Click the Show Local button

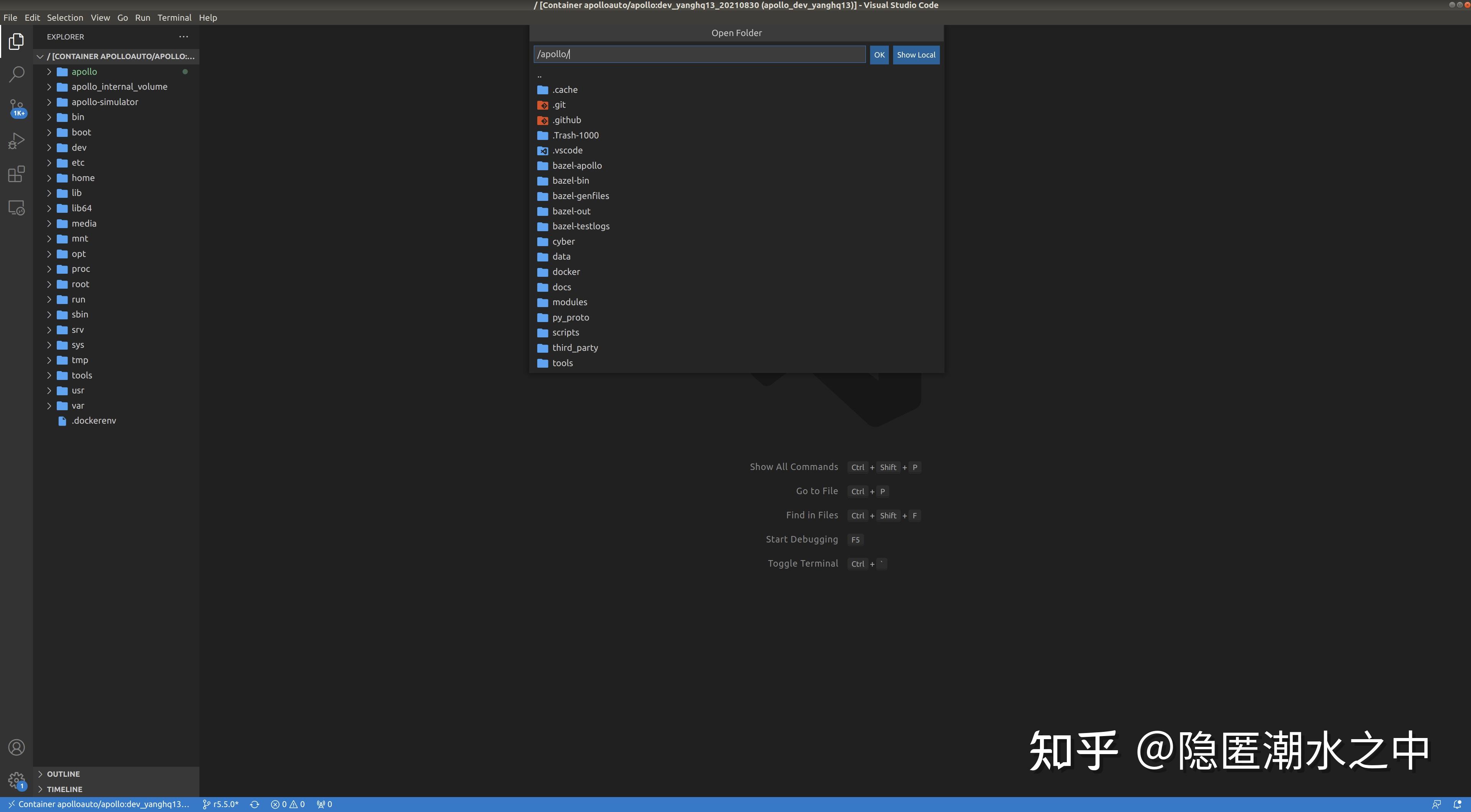point(916,54)
